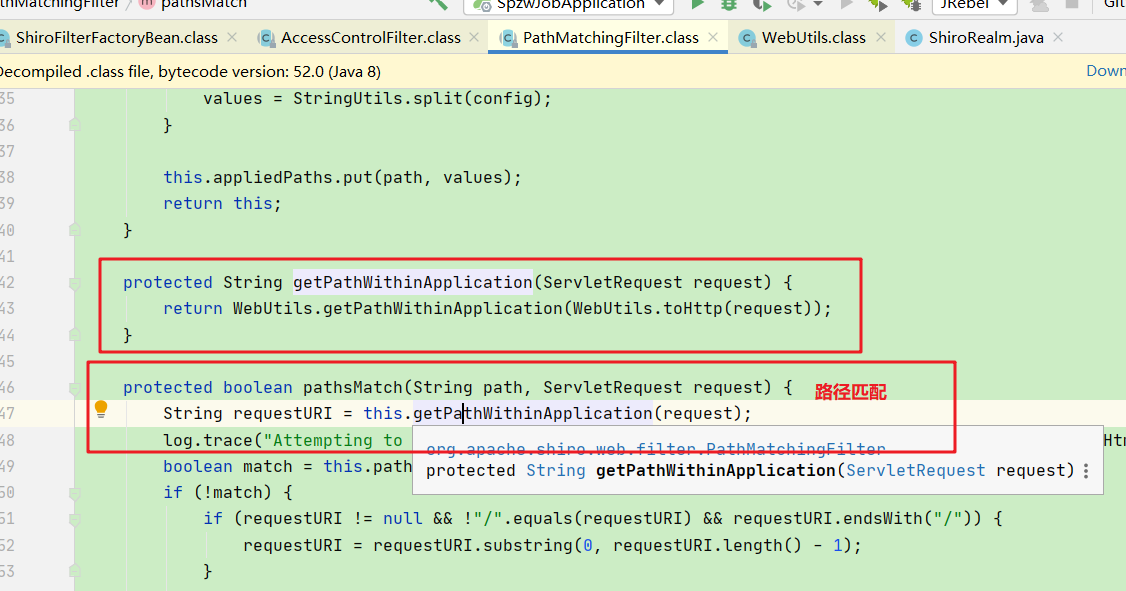
Task: Open the JRebel dropdown in toolbar
Action: (974, 4)
